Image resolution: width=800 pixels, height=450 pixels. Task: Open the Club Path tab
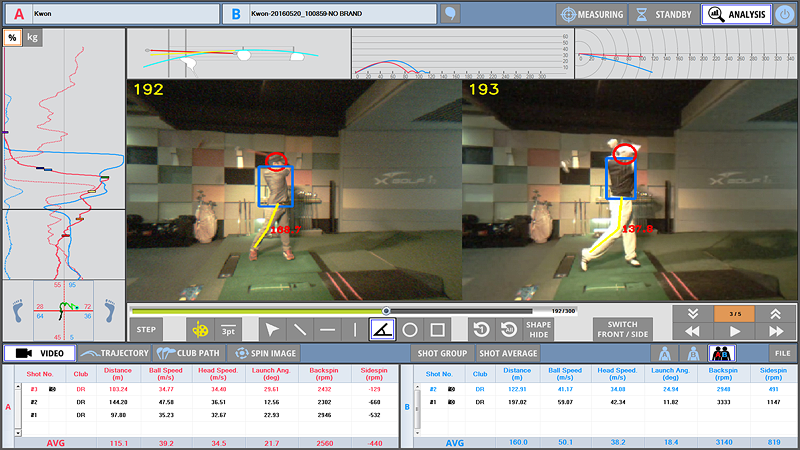click(188, 353)
